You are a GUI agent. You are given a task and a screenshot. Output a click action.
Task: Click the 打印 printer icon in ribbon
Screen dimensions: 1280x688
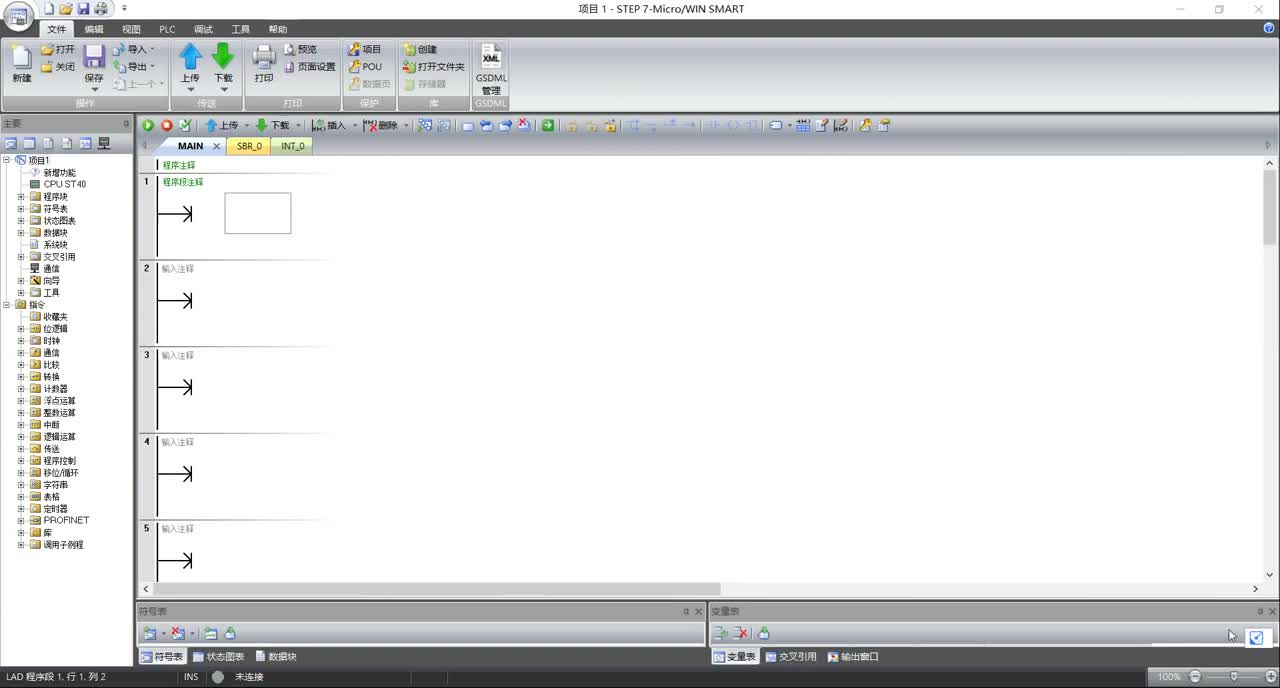tap(264, 56)
